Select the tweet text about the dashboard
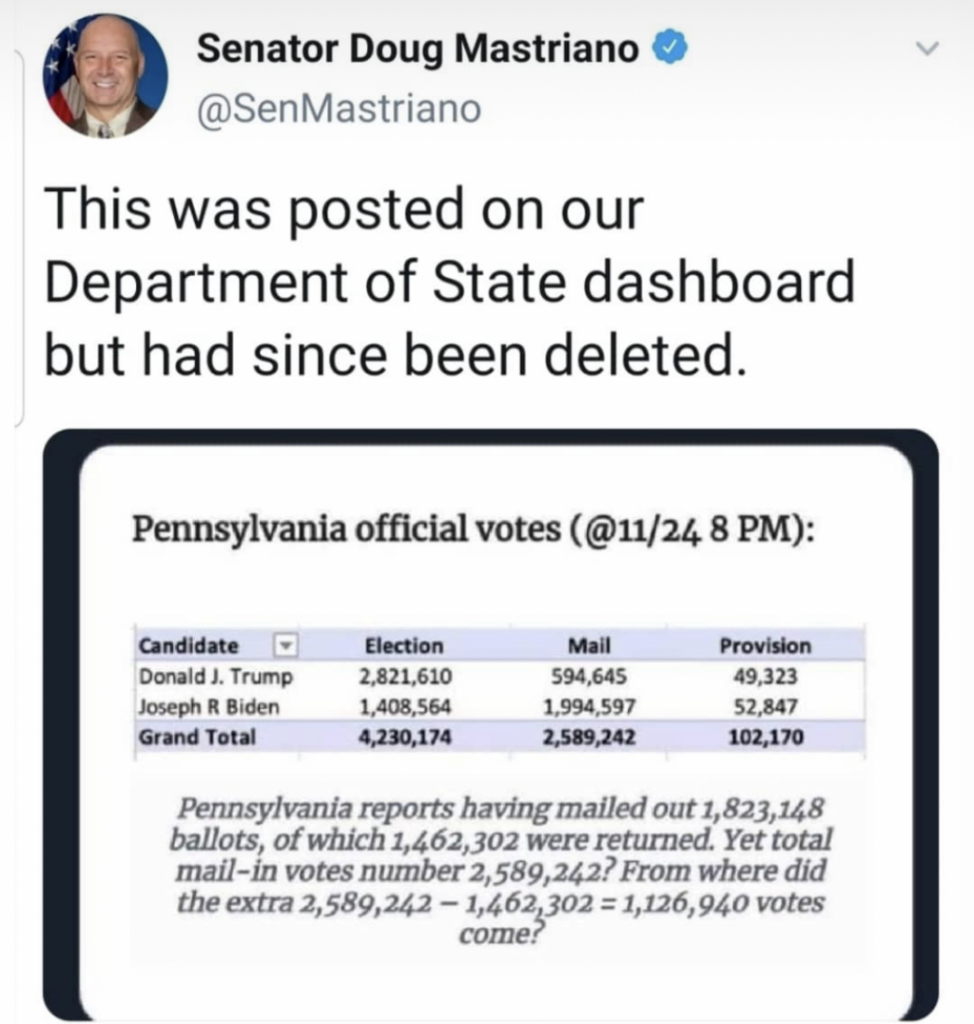Image resolution: width=974 pixels, height=1024 pixels. (449, 283)
